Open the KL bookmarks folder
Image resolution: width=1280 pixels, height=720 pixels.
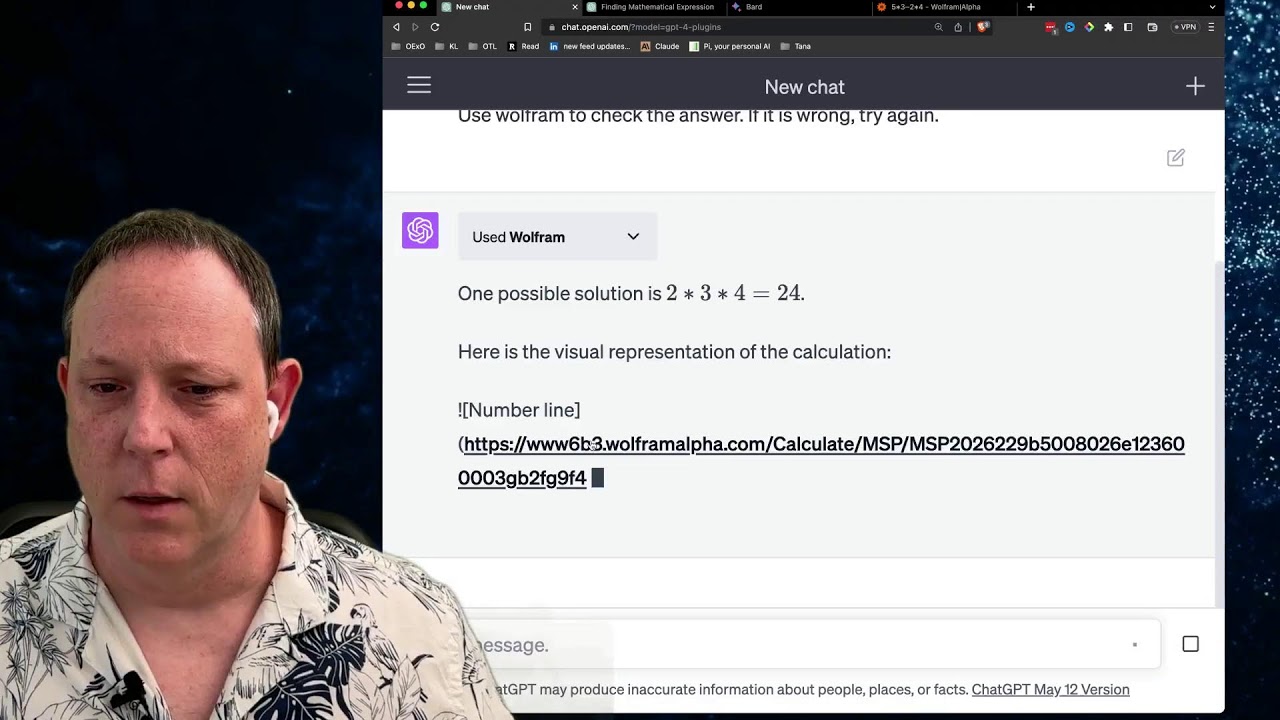tap(447, 46)
